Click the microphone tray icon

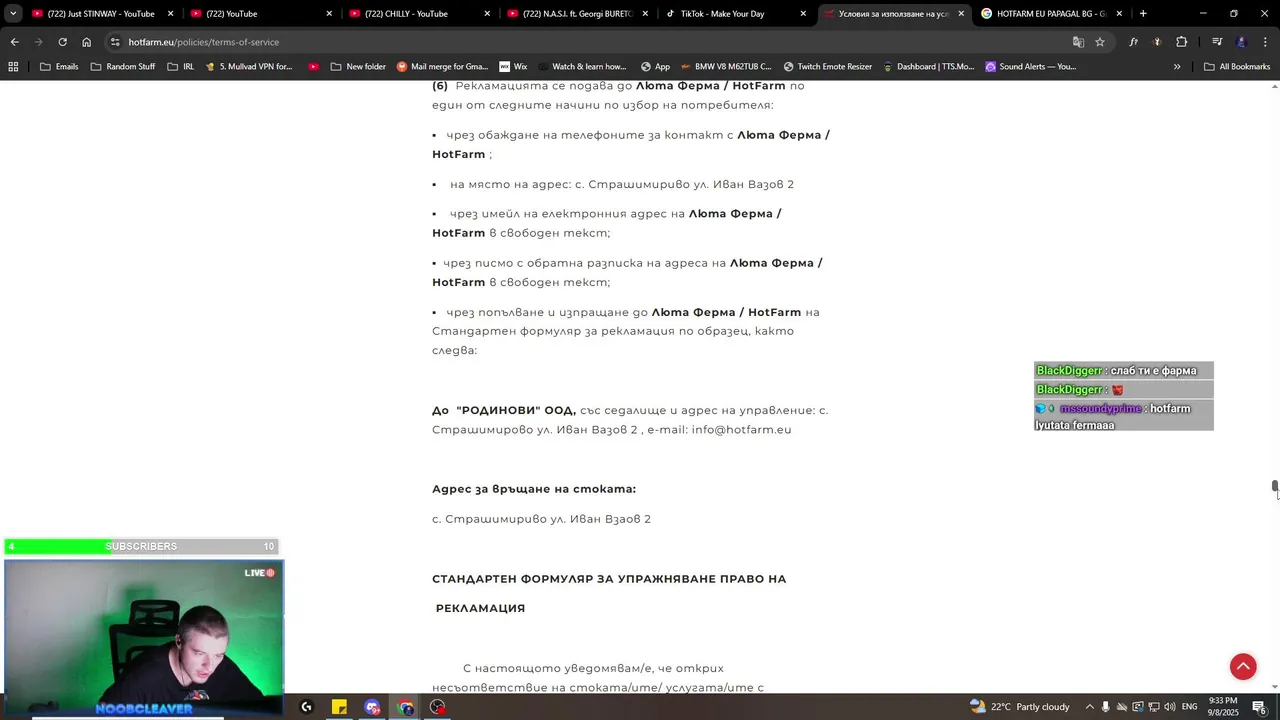pyautogui.click(x=1106, y=707)
